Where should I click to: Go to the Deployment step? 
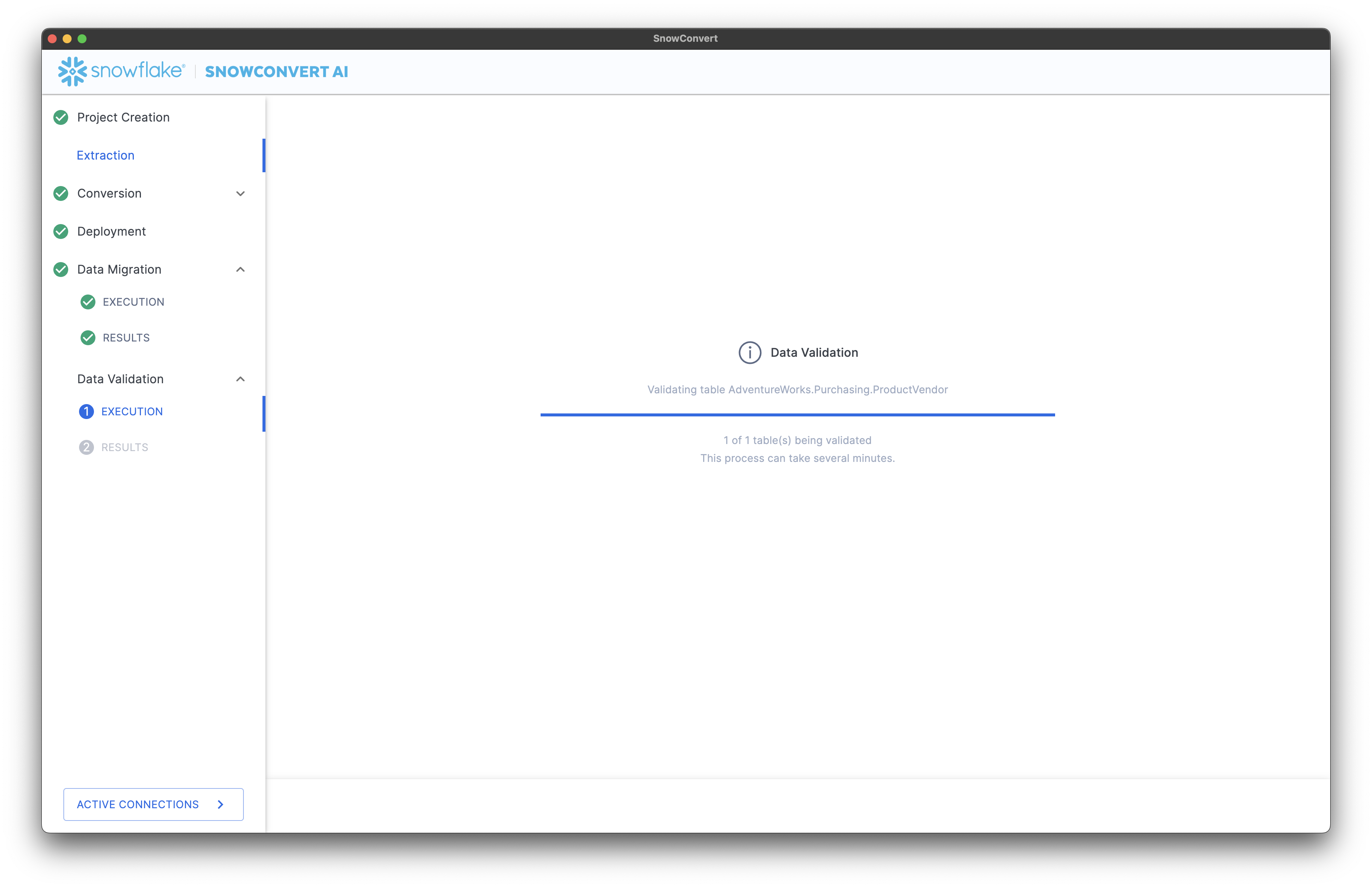click(x=111, y=232)
